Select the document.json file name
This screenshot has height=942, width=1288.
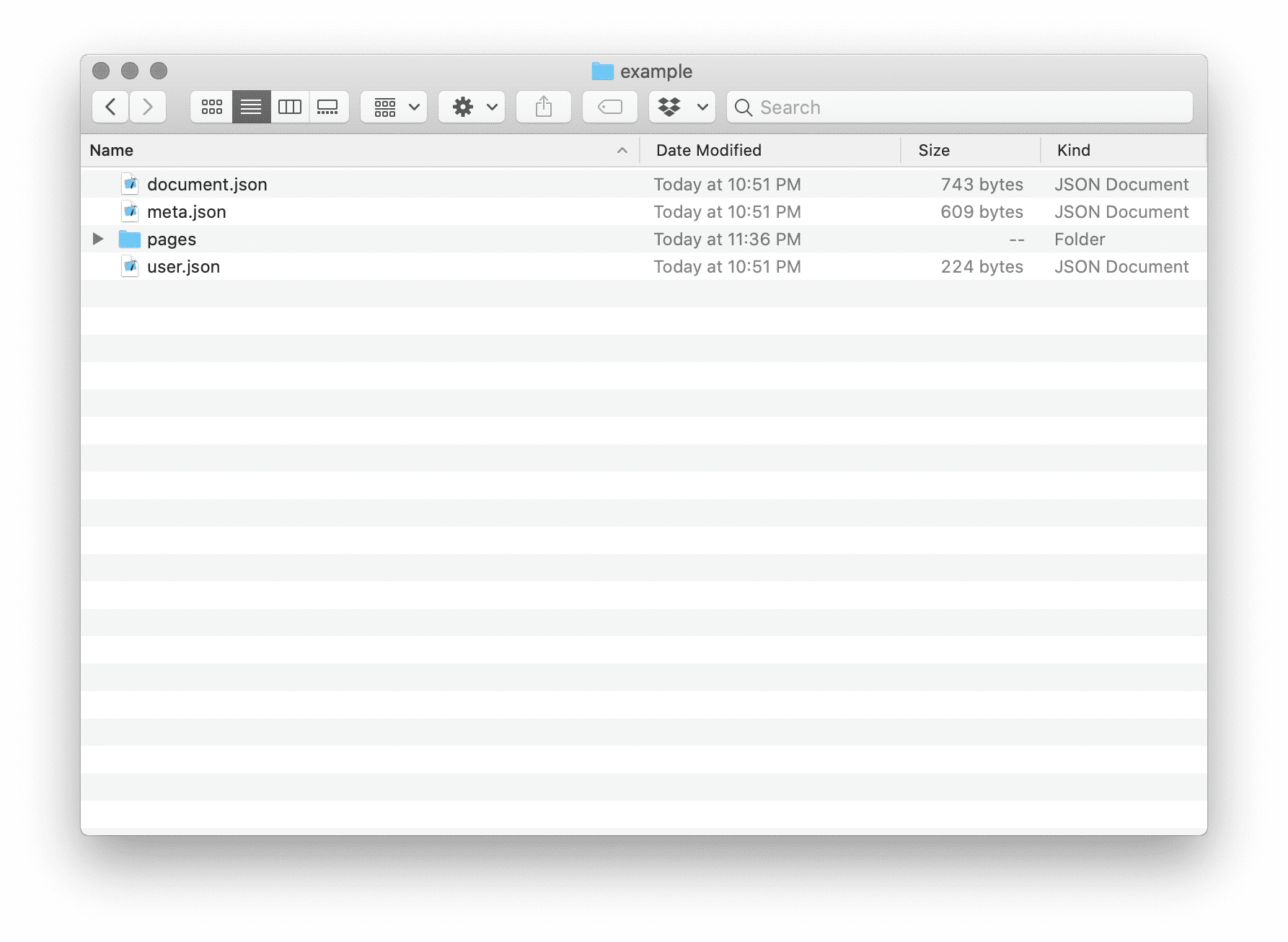[x=207, y=184]
